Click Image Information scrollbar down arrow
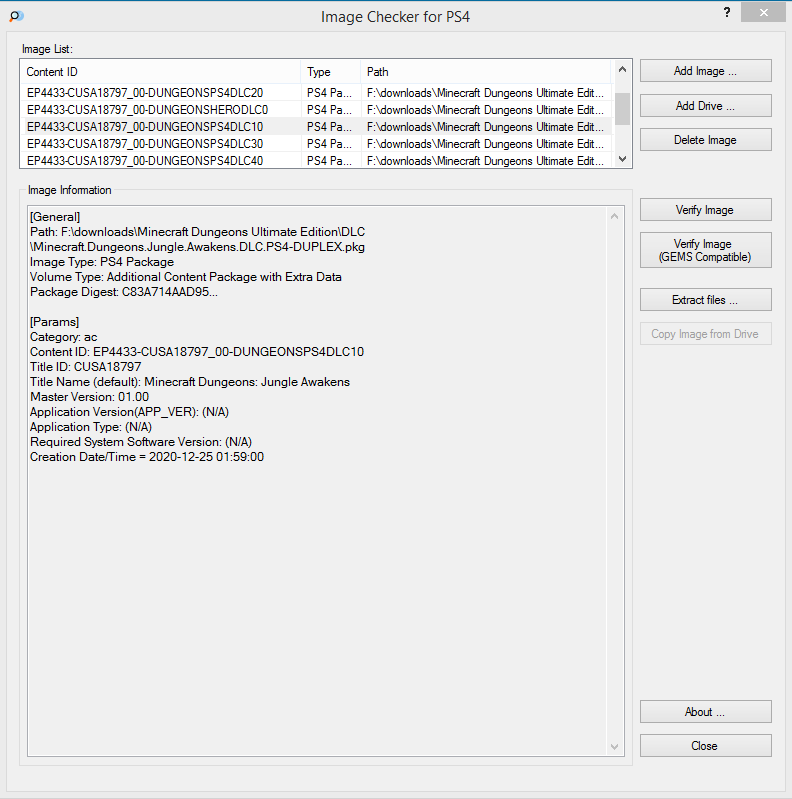The image size is (792, 799). click(615, 747)
